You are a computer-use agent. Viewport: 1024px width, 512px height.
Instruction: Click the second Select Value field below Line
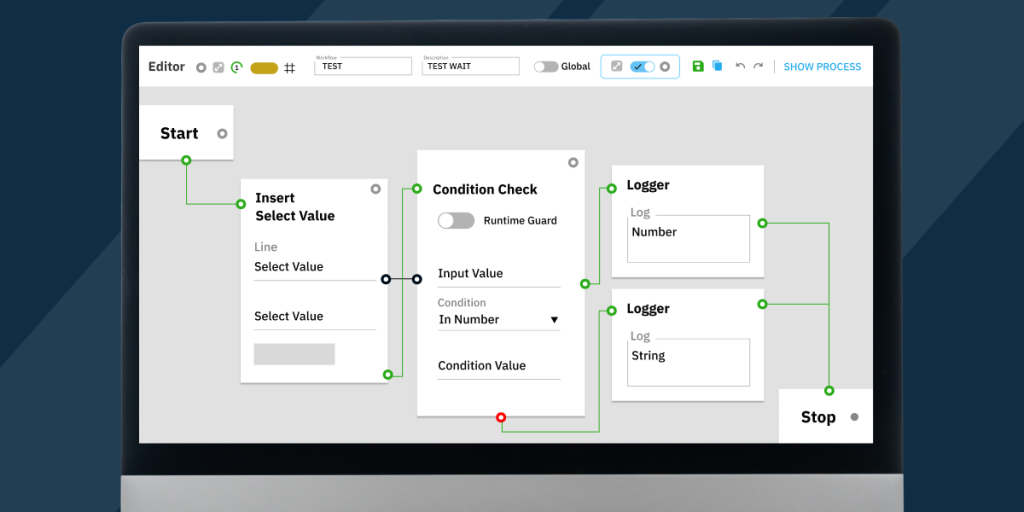[315, 317]
